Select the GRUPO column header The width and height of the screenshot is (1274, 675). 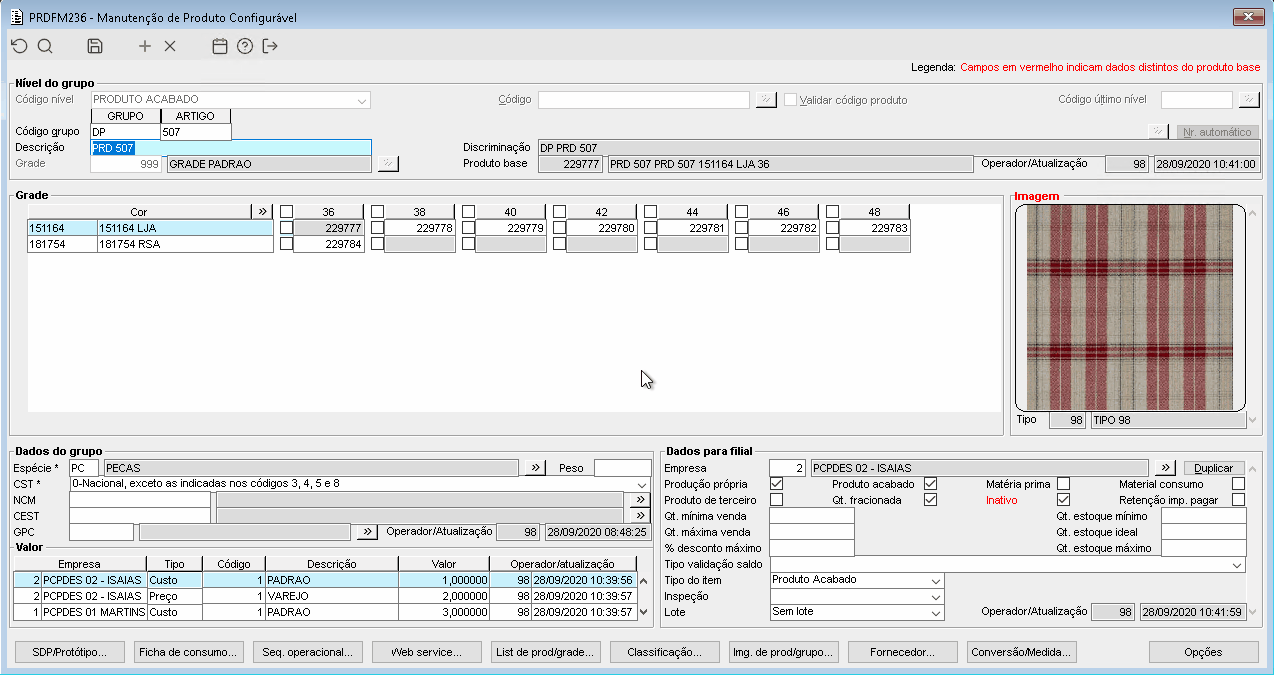click(x=125, y=116)
